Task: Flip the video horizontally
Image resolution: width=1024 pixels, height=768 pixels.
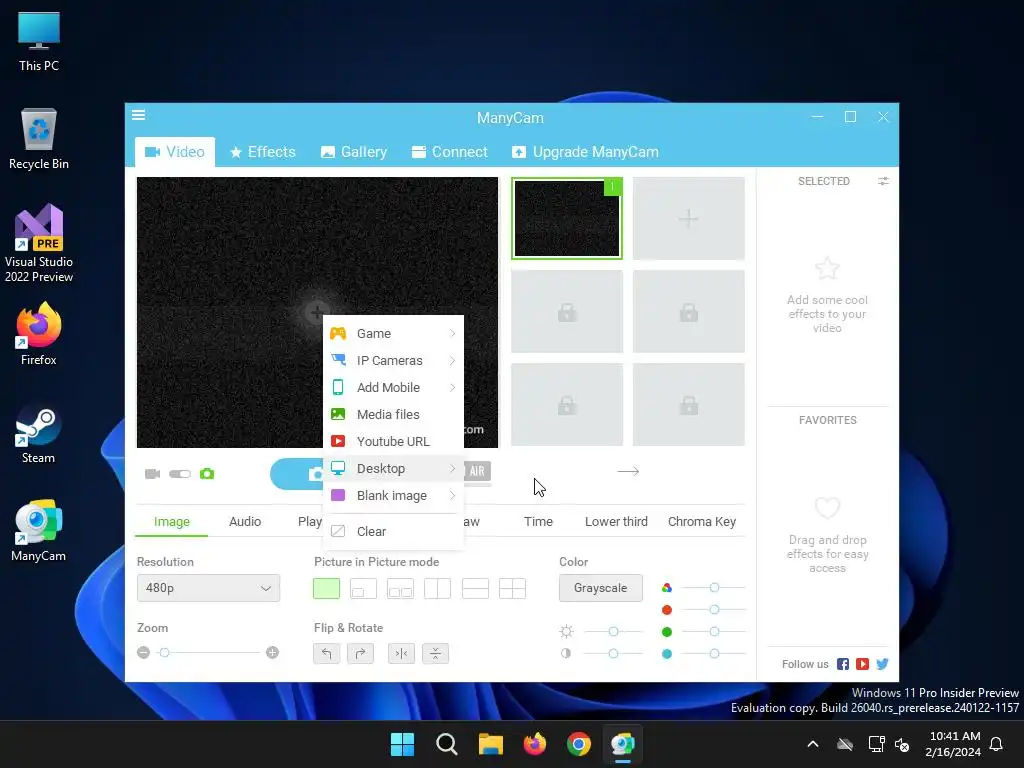Action: point(402,653)
